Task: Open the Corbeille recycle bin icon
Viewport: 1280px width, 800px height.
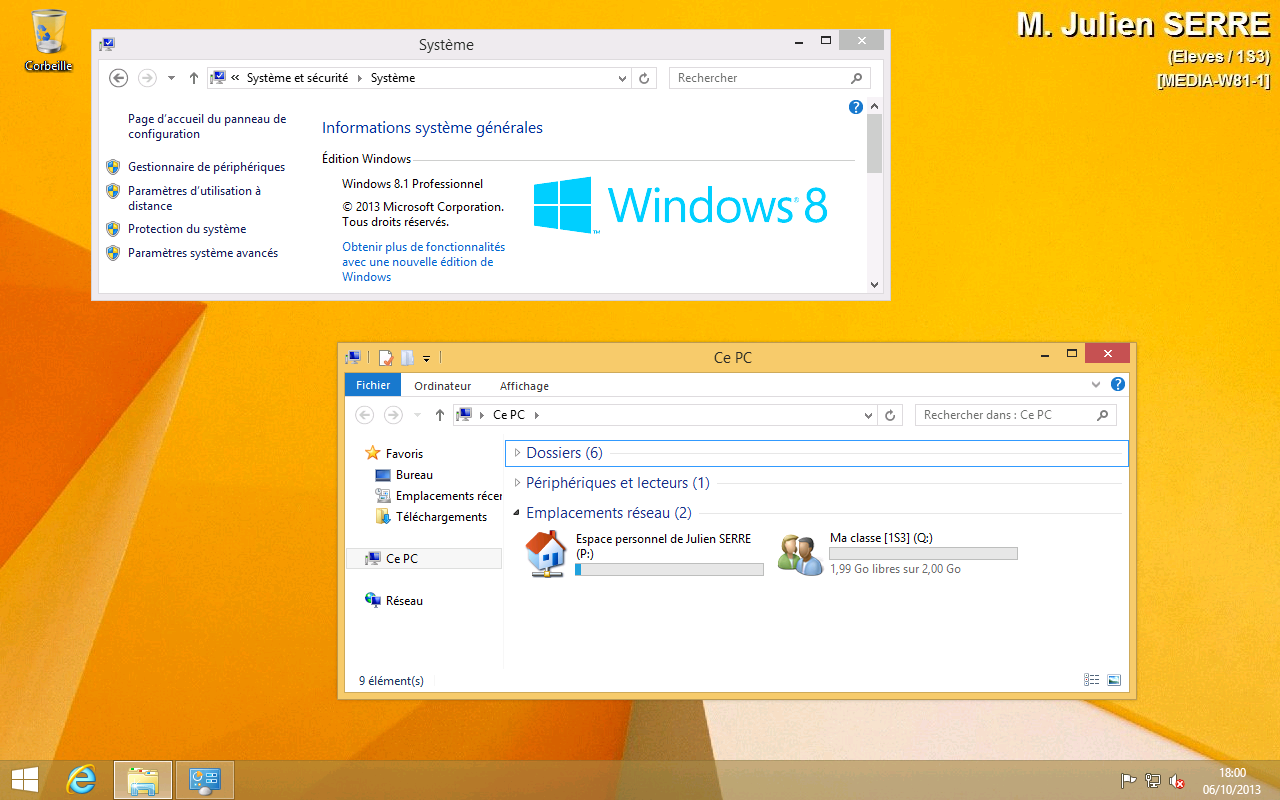Action: [x=48, y=40]
